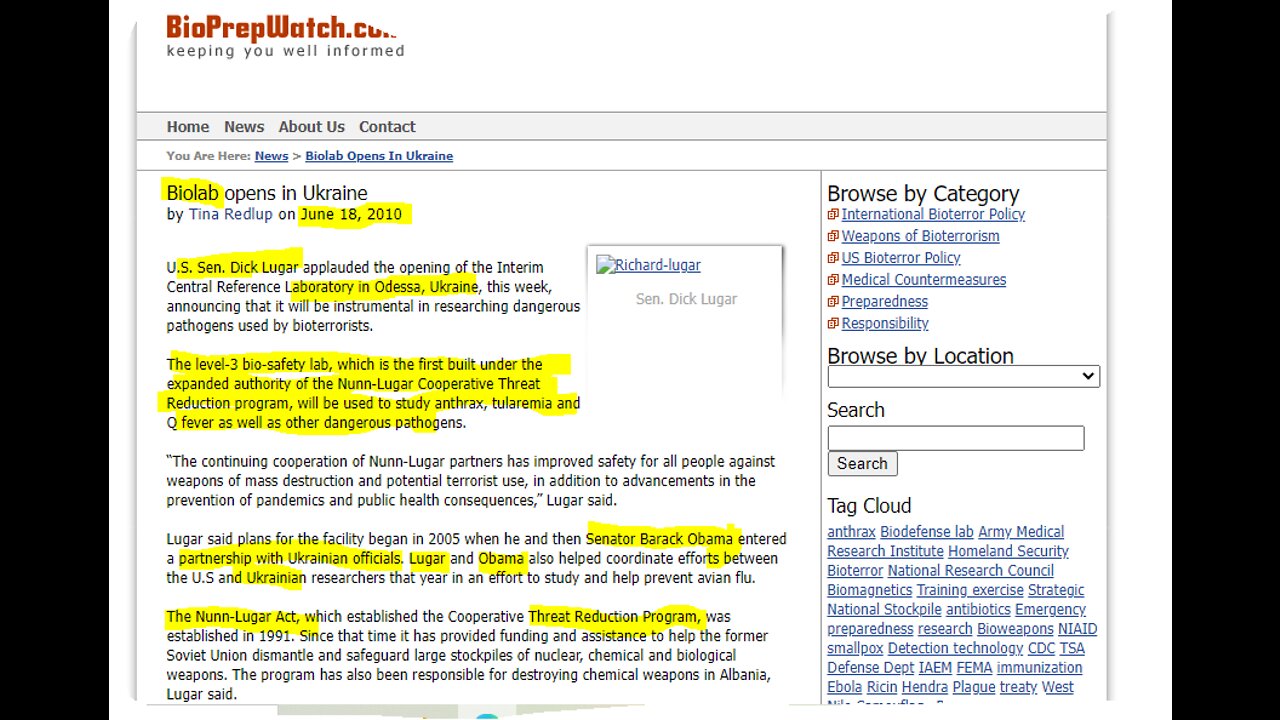Select the Plague tag
Viewport: 1280px width, 720px height.
pos(973,687)
